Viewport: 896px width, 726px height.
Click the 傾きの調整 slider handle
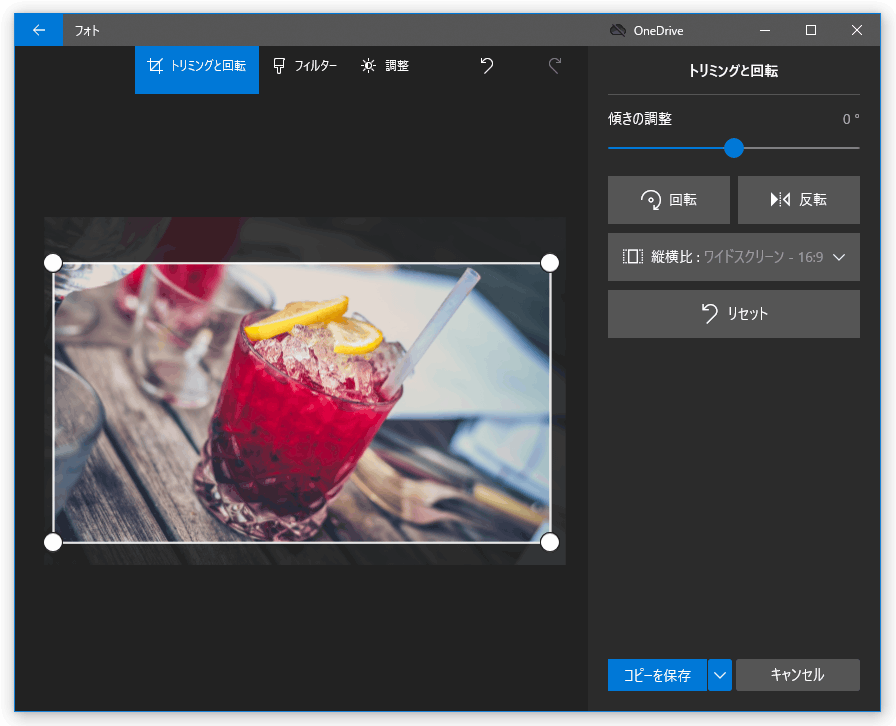point(734,148)
